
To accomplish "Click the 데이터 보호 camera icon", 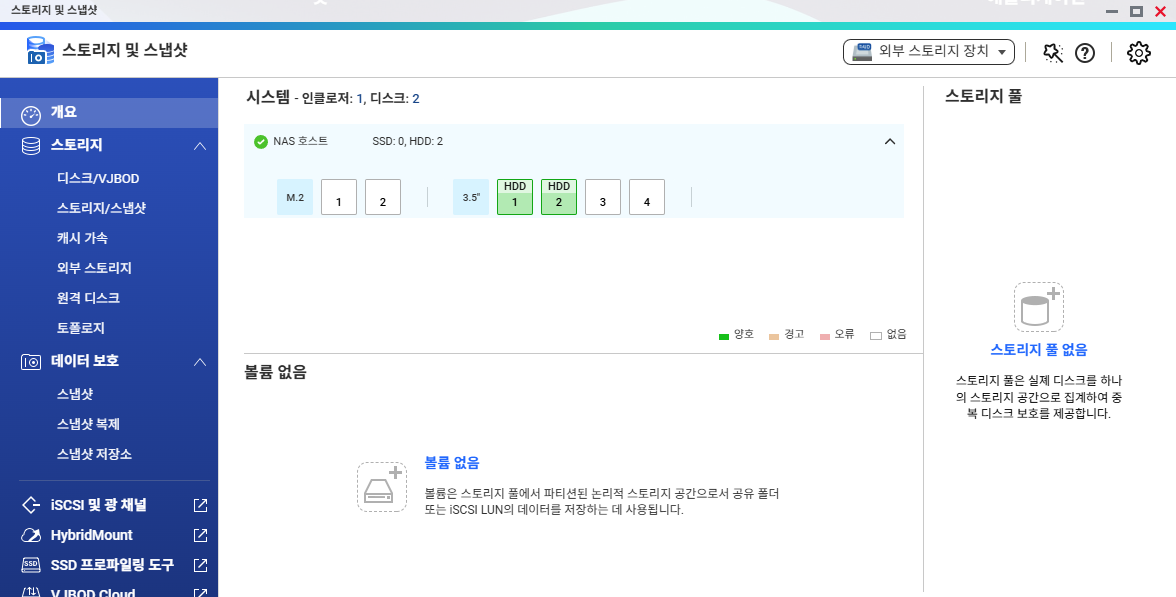I will [x=31, y=362].
